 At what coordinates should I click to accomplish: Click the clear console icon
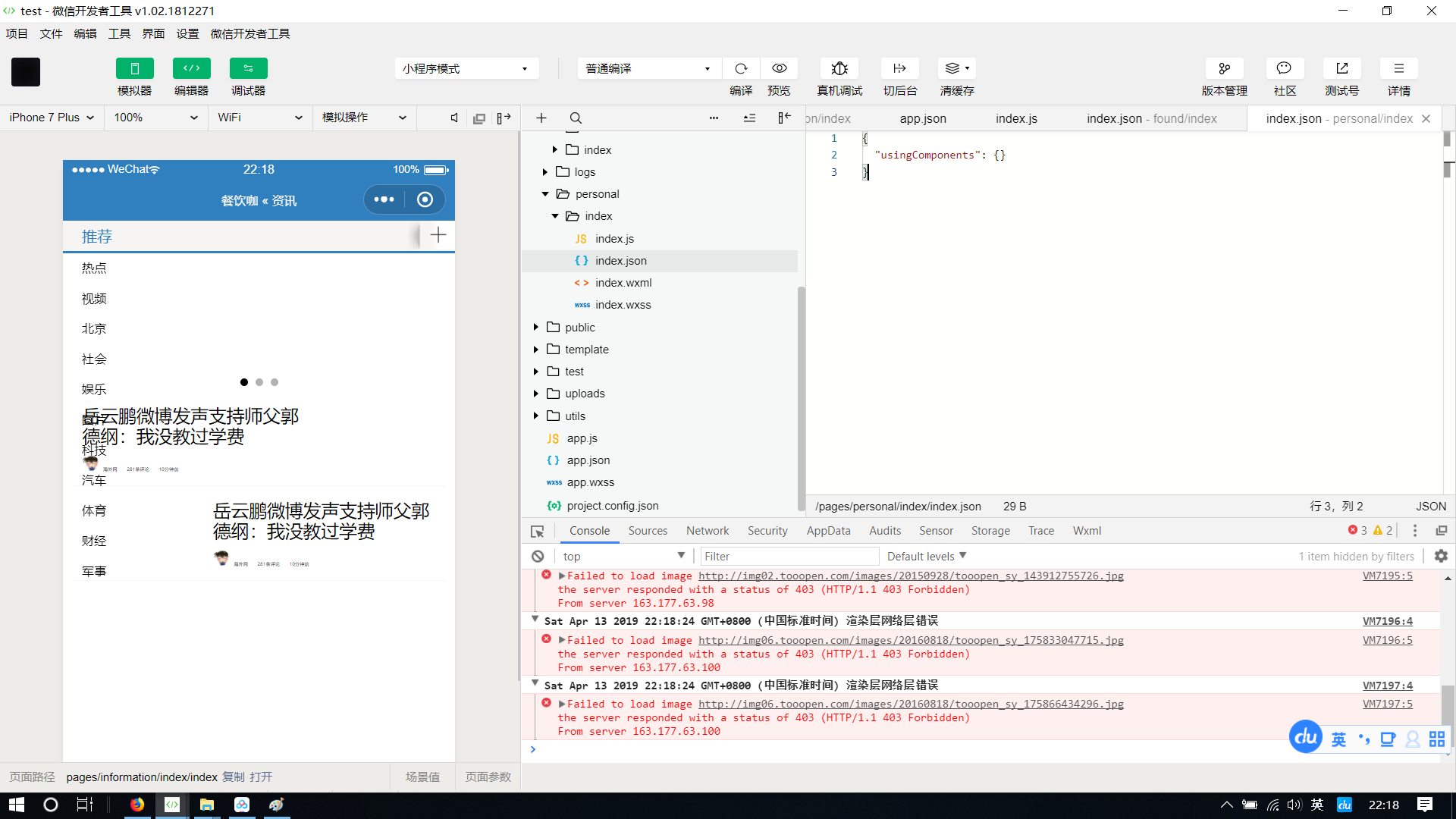538,556
